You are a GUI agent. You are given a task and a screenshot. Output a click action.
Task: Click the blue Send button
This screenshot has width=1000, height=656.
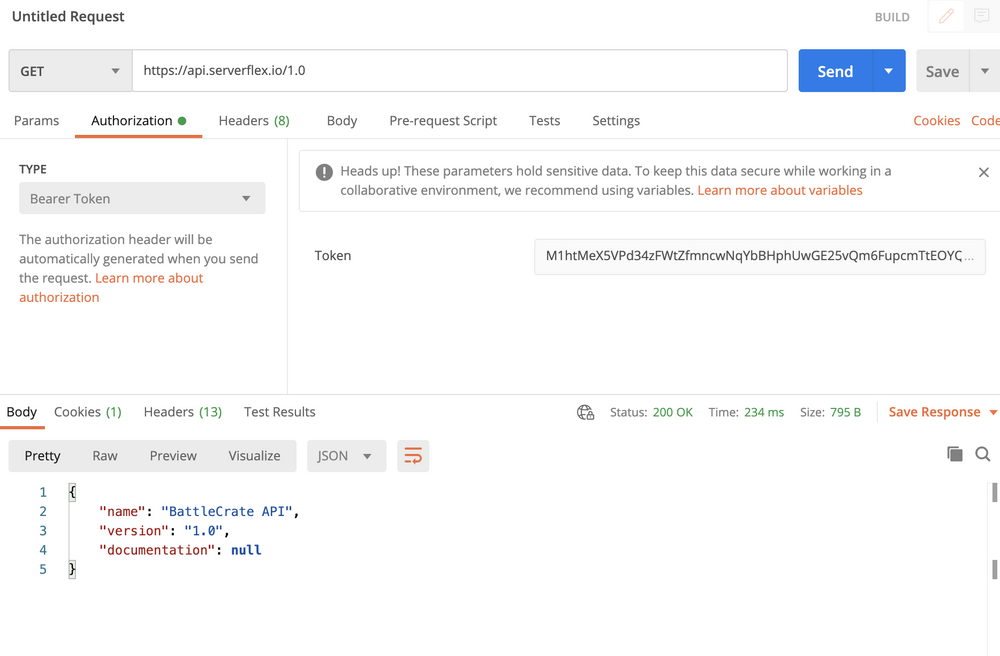[x=835, y=71]
